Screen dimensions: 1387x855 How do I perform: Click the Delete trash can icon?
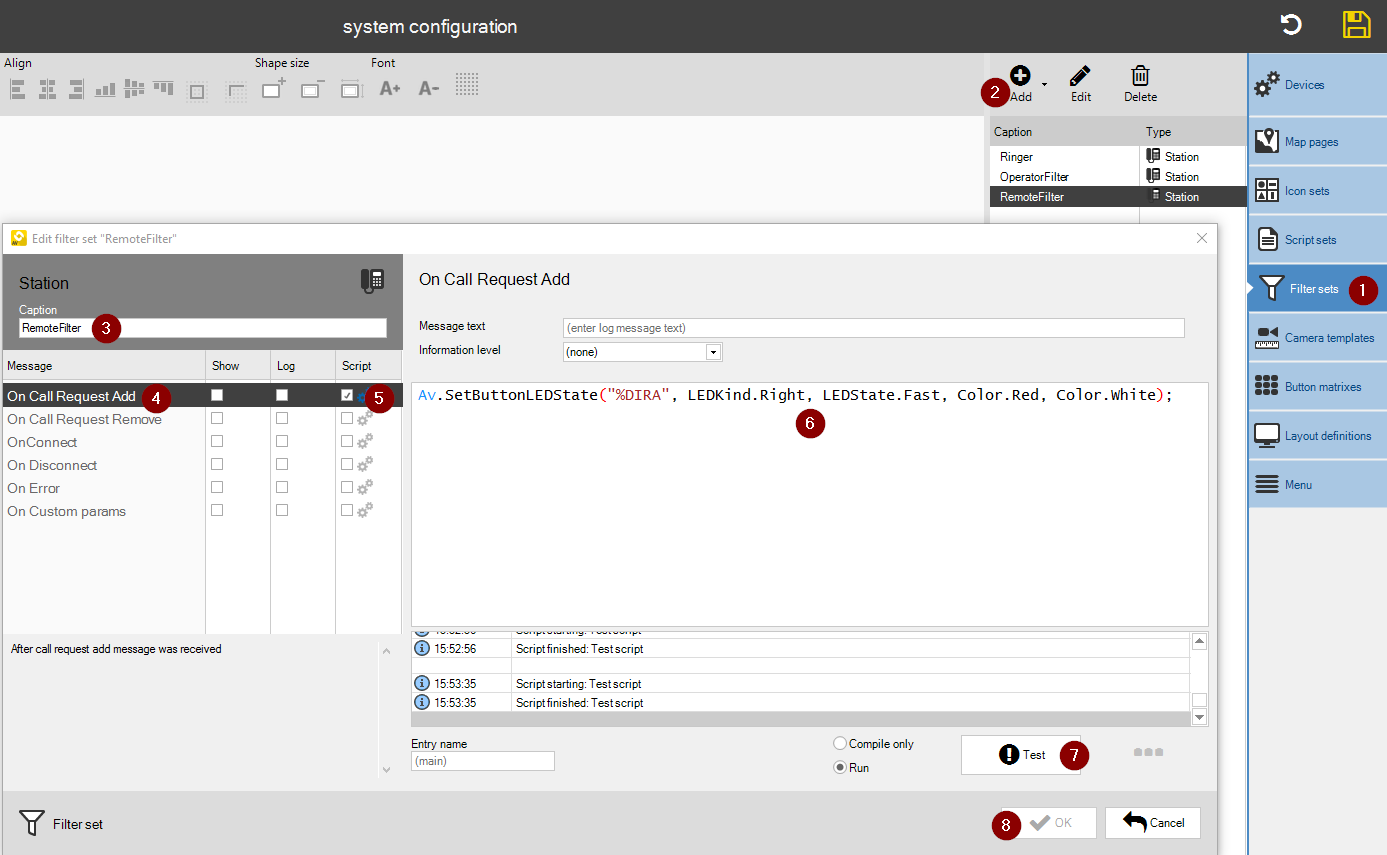(1139, 77)
